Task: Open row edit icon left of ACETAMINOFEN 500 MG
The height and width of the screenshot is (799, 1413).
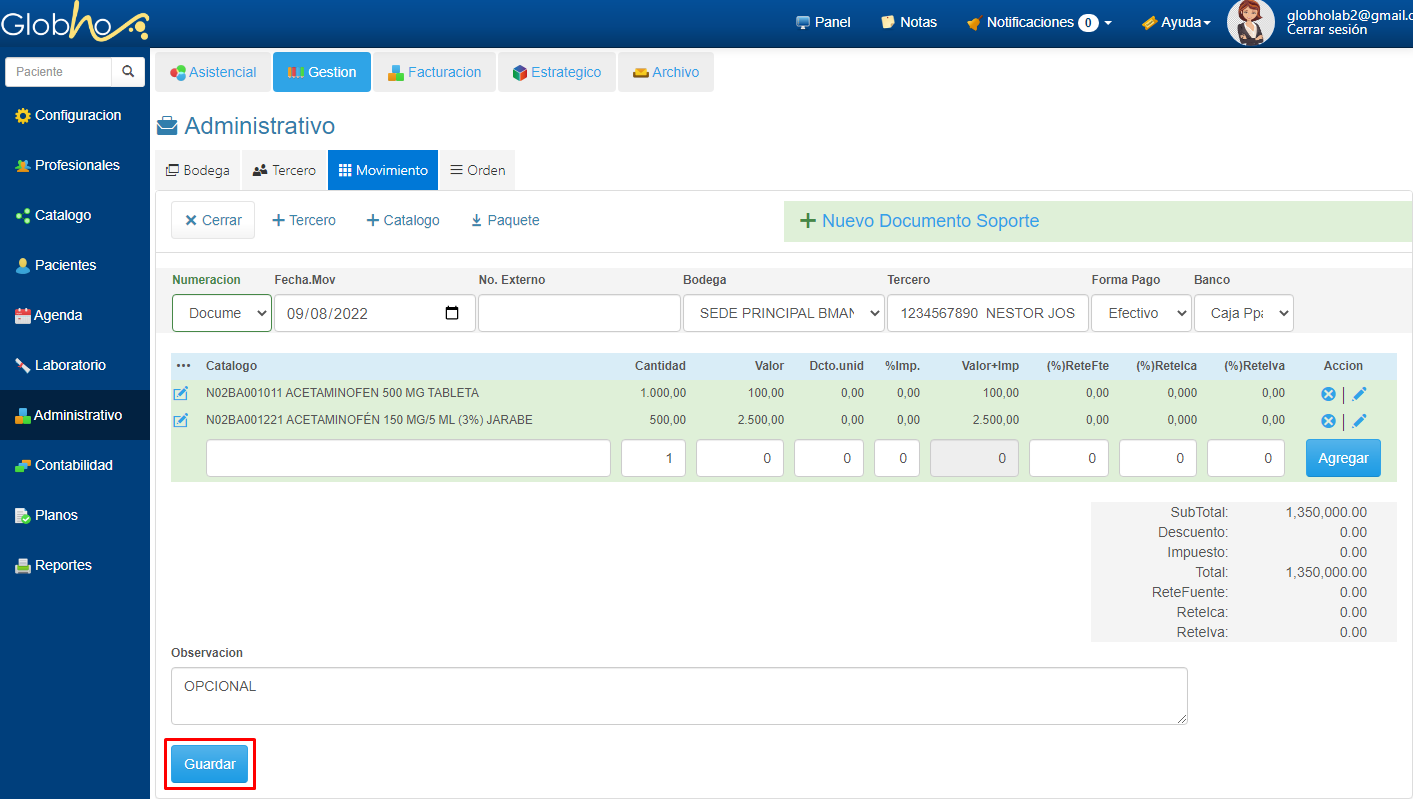Action: point(181,394)
